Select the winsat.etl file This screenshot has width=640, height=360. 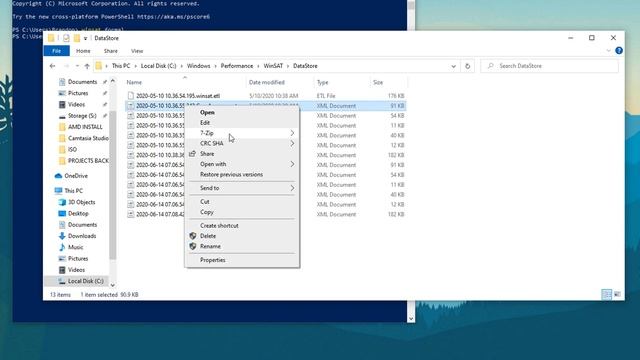point(178,96)
